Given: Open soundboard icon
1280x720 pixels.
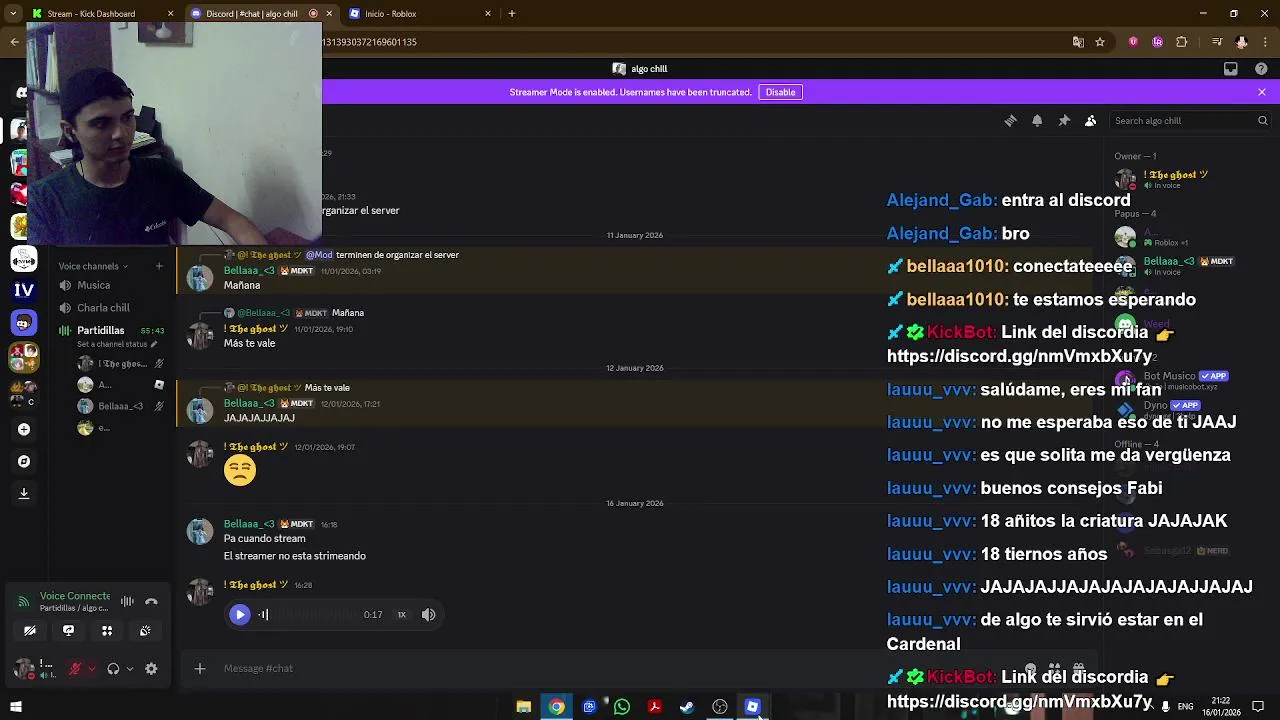Looking at the screenshot, I should point(145,631).
